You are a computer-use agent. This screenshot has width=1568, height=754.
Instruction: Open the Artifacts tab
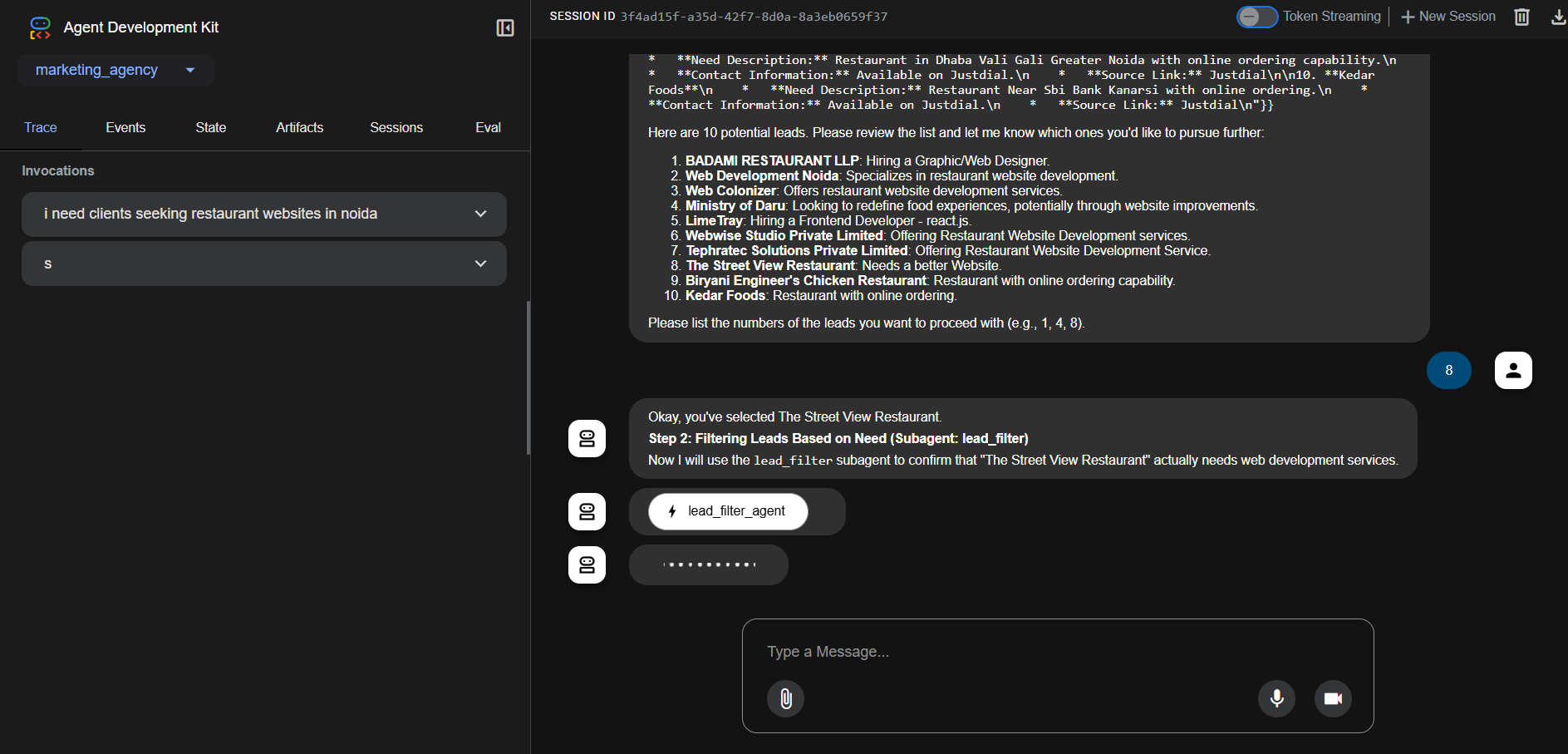[300, 127]
